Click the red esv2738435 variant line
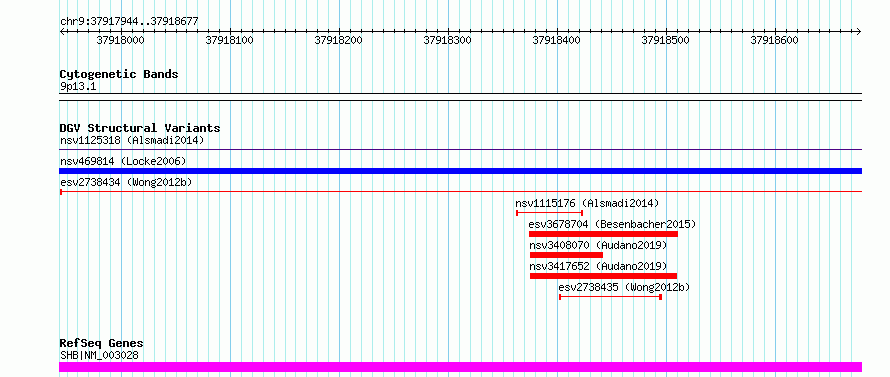 click(610, 297)
